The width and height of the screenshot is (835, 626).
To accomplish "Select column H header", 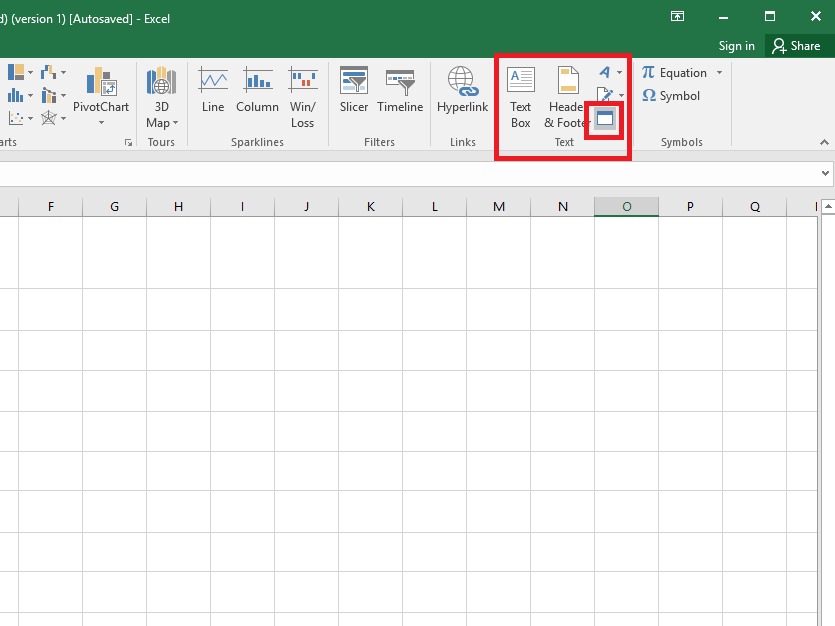I will point(178,207).
